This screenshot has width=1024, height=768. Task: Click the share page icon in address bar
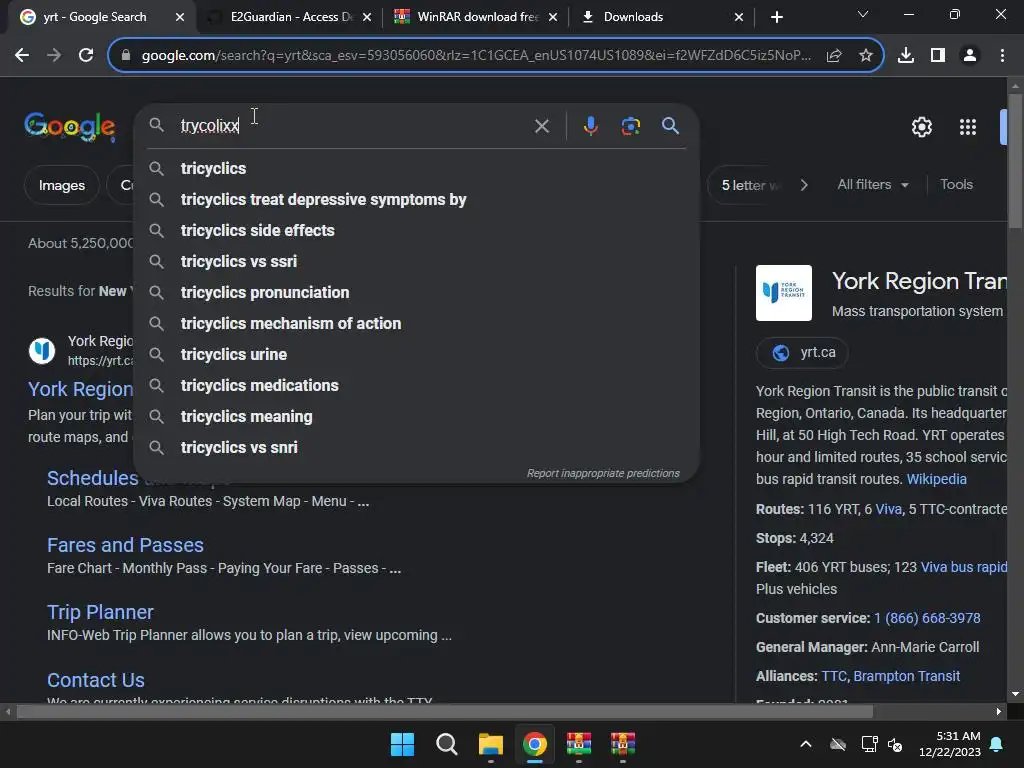(x=834, y=56)
